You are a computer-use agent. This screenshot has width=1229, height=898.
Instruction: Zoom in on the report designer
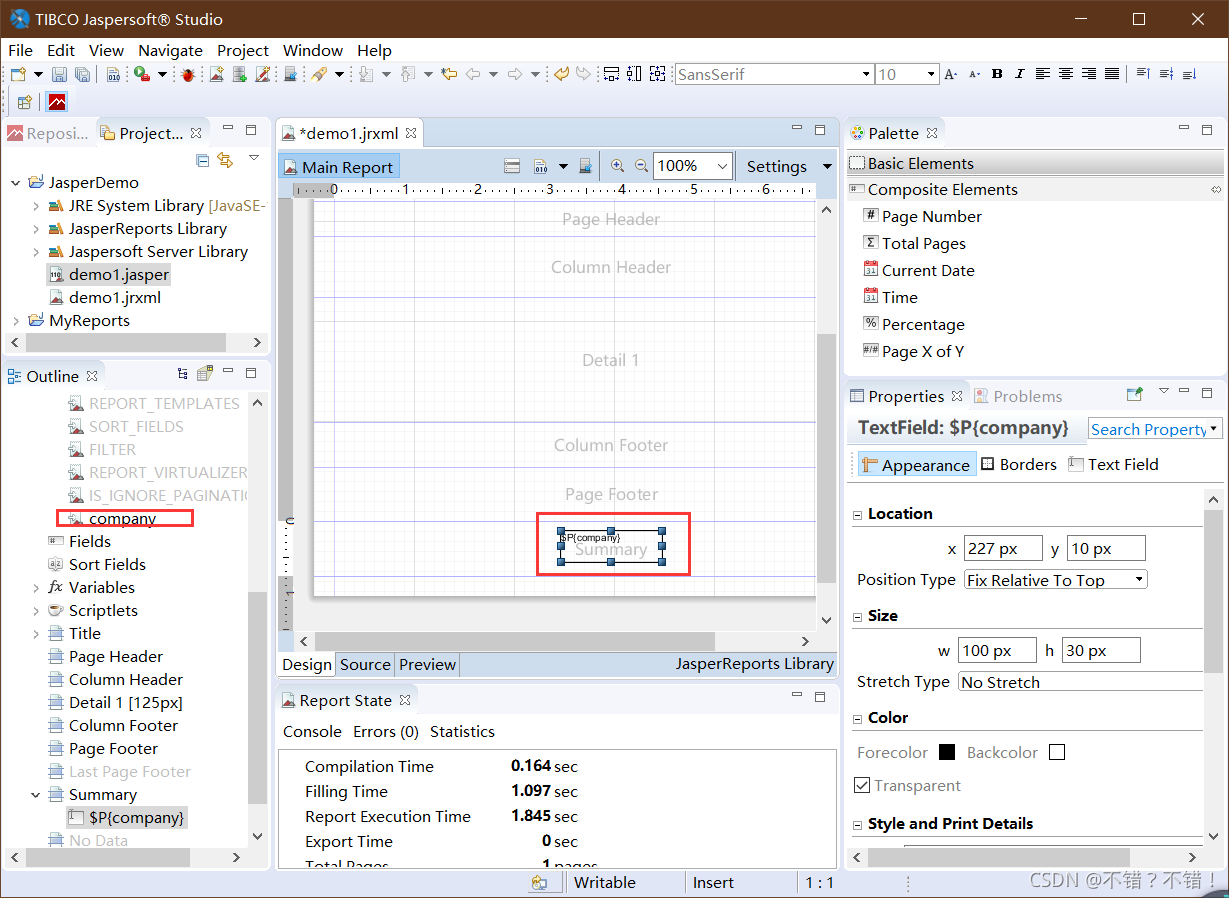tap(617, 166)
